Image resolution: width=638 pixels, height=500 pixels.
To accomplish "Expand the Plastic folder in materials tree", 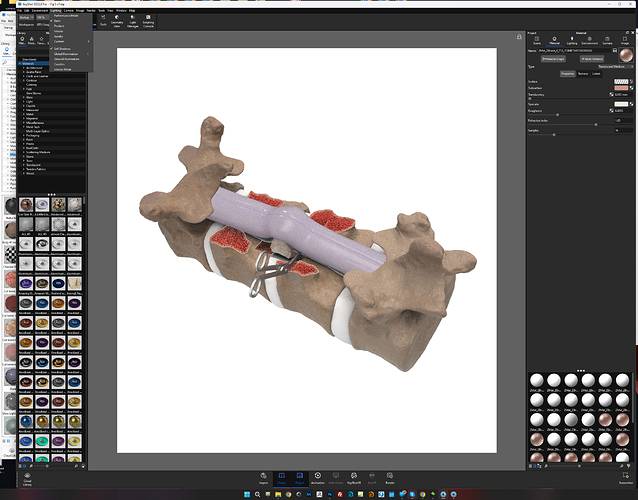I will click(24, 144).
